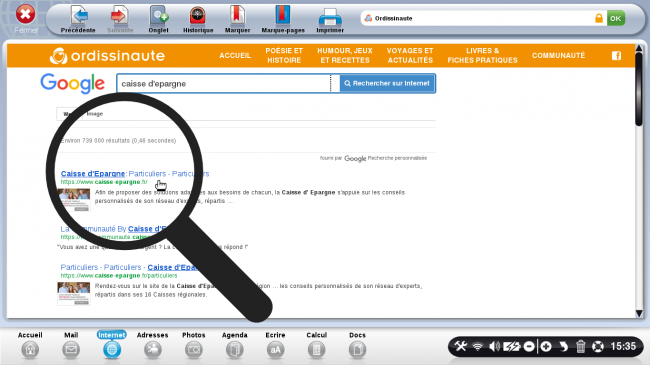Open HUMOUR, JEUX ET RECETTES menu
Screen dimensions: 650x365
click(x=345, y=56)
